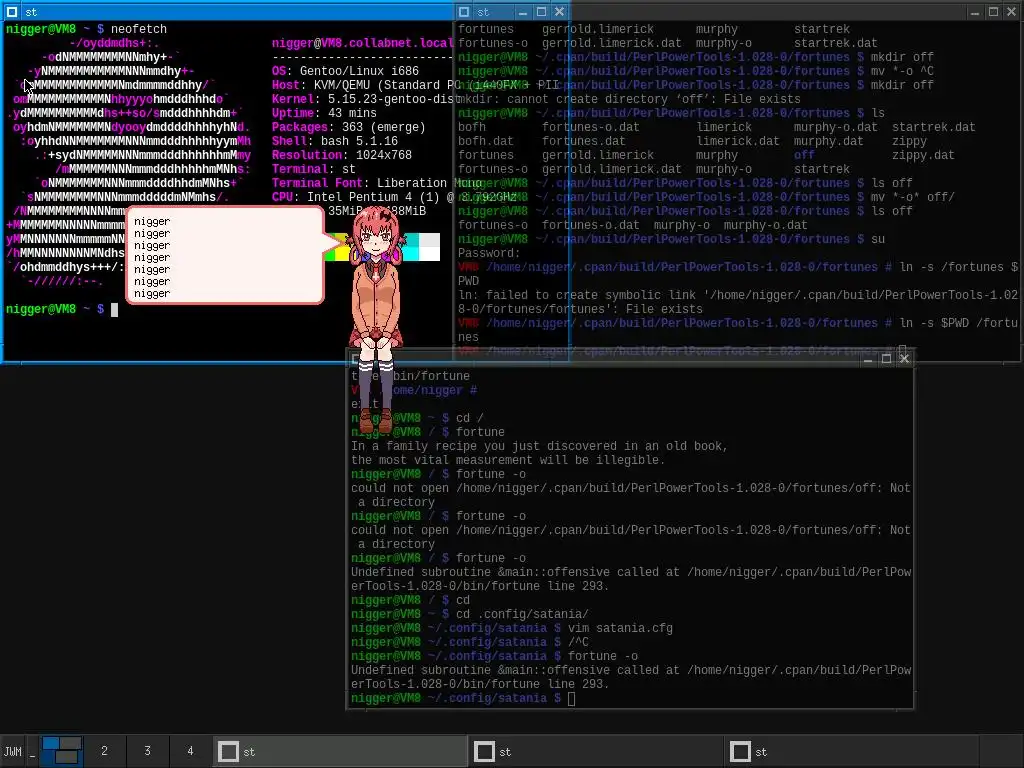Minimize the neofetch terminal window
Viewport: 1024px width, 768px height.
522,12
